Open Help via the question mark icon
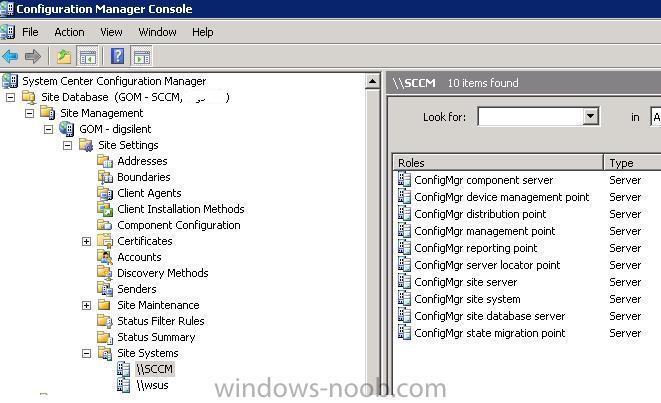Image resolution: width=661 pixels, height=403 pixels. (117, 56)
